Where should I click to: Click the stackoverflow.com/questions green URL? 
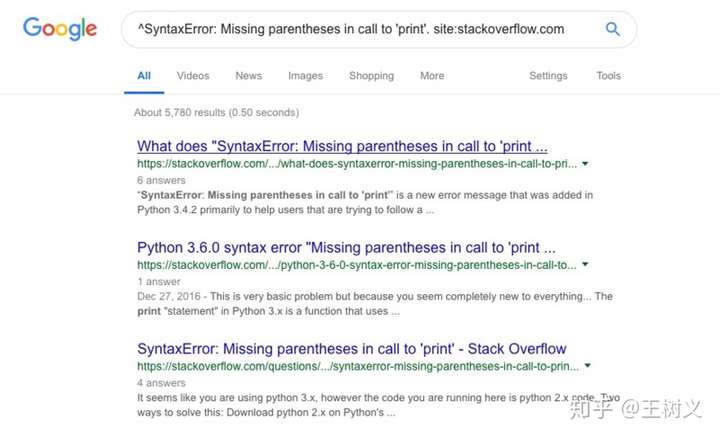[x=358, y=366]
